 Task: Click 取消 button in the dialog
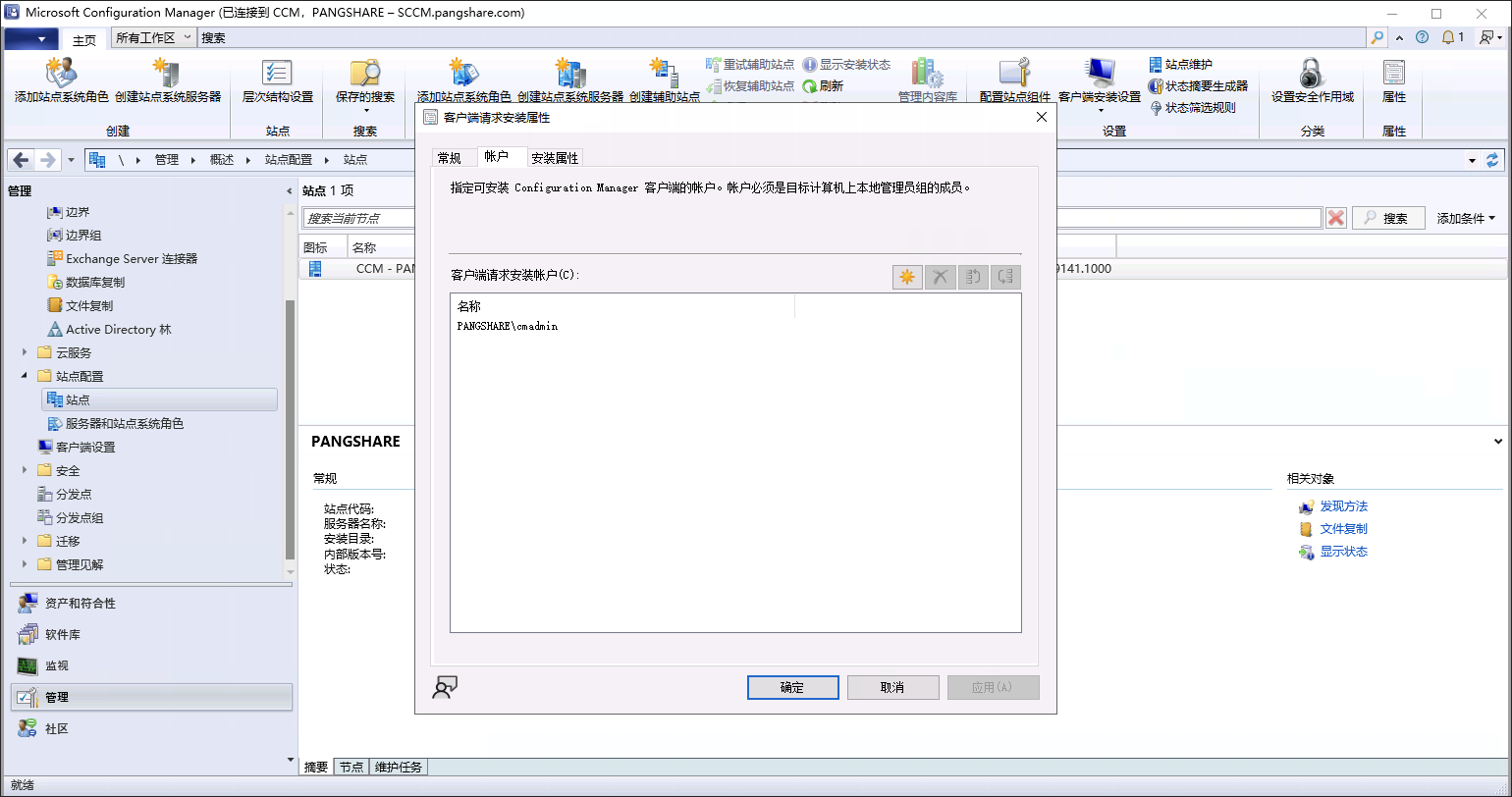click(892, 688)
